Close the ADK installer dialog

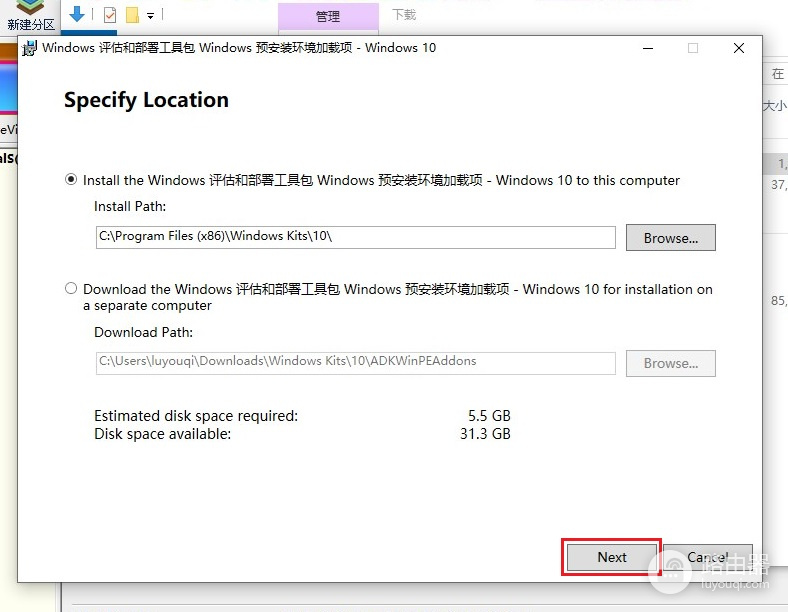(738, 48)
